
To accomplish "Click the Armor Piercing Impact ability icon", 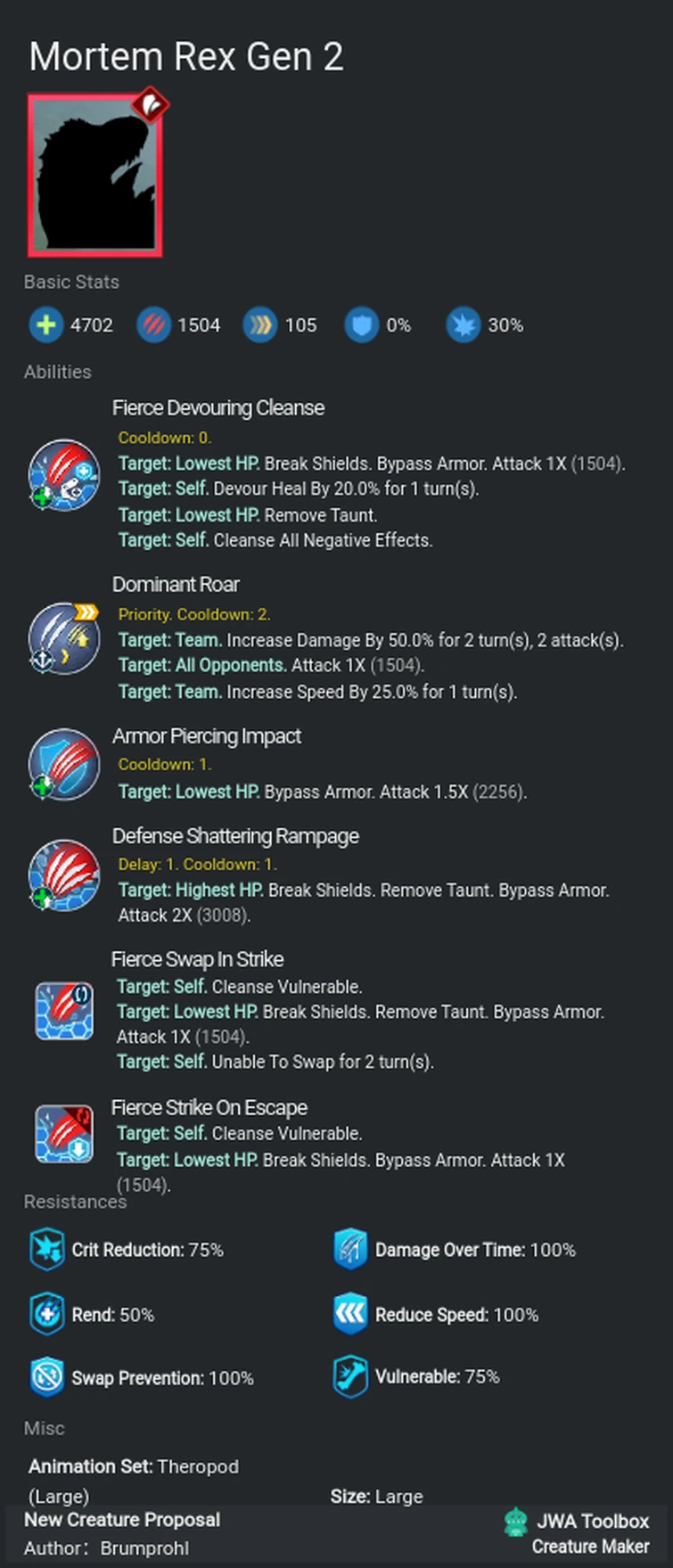I will pos(63,764).
